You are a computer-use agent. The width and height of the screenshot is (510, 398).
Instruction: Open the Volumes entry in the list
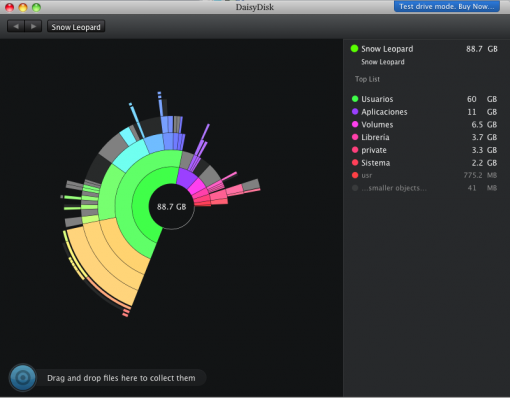(x=424, y=124)
